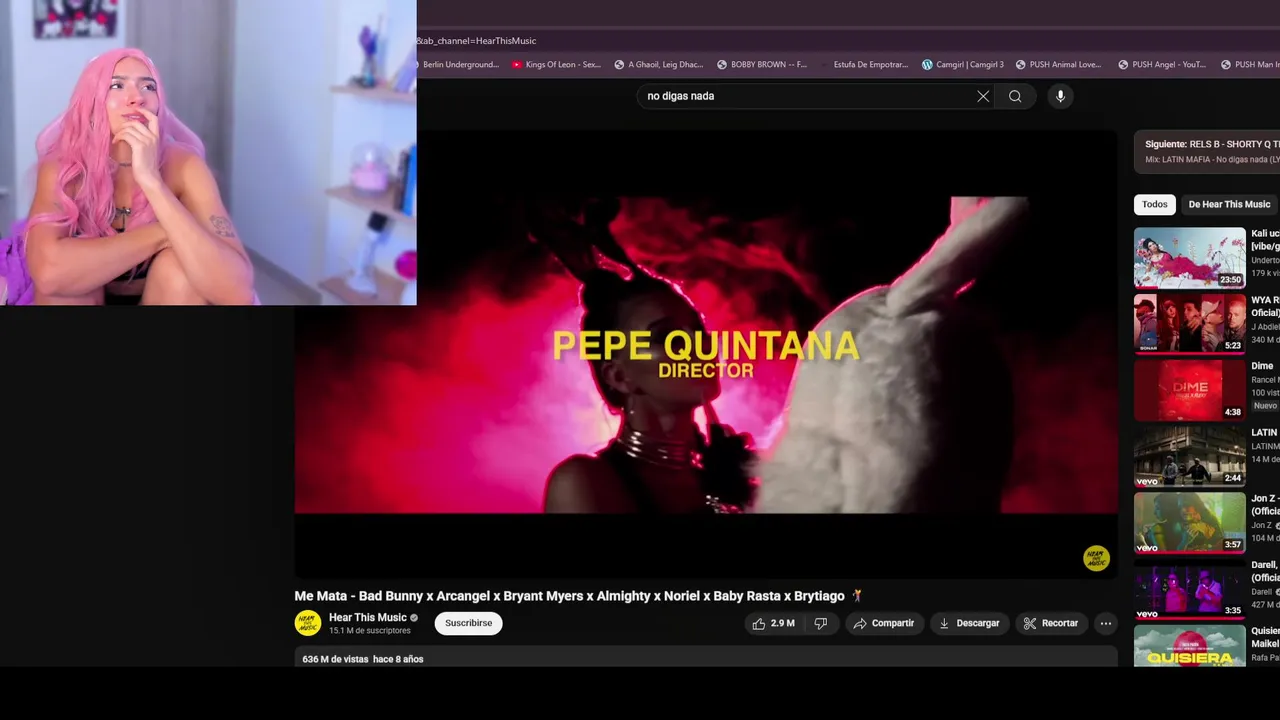The width and height of the screenshot is (1280, 720).
Task: Like the video with thumbs up
Action: point(772,623)
